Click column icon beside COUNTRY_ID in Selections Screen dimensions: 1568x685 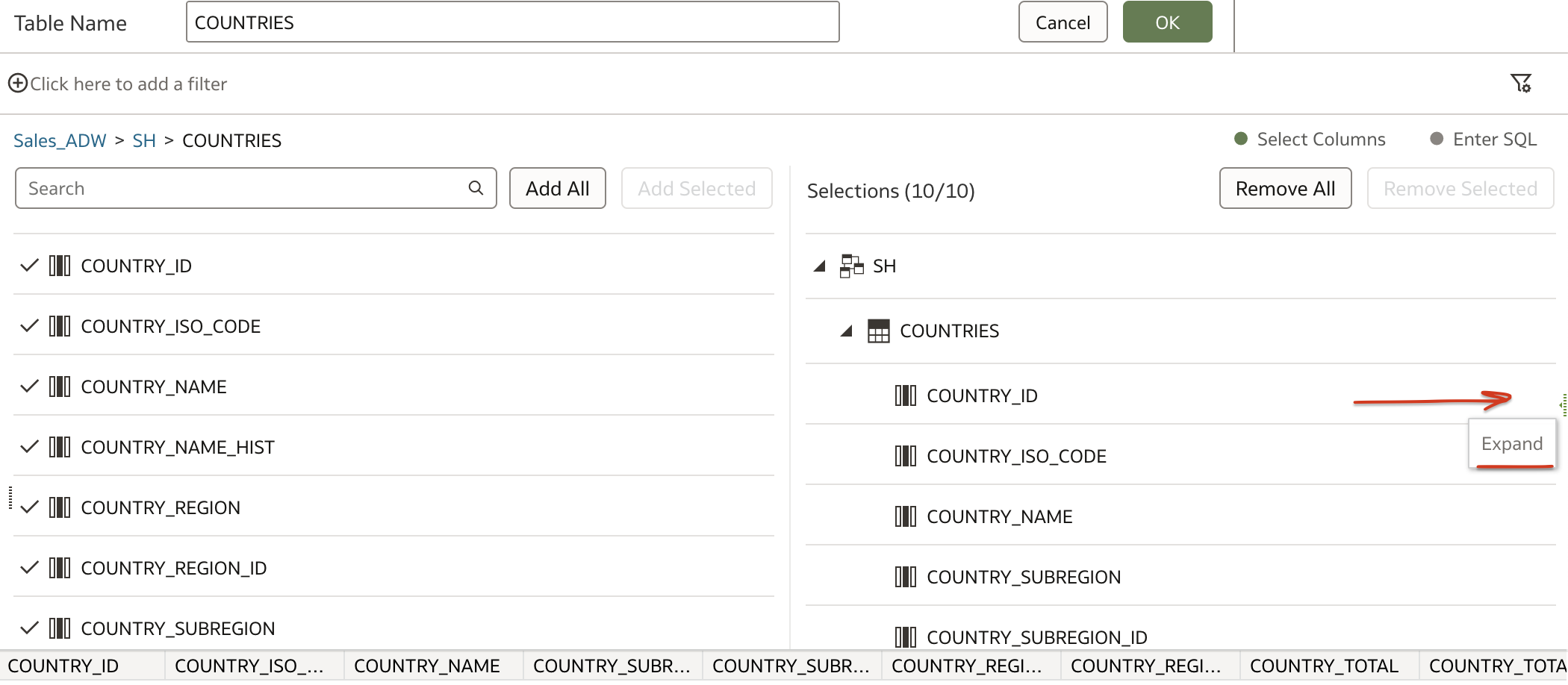(x=906, y=395)
